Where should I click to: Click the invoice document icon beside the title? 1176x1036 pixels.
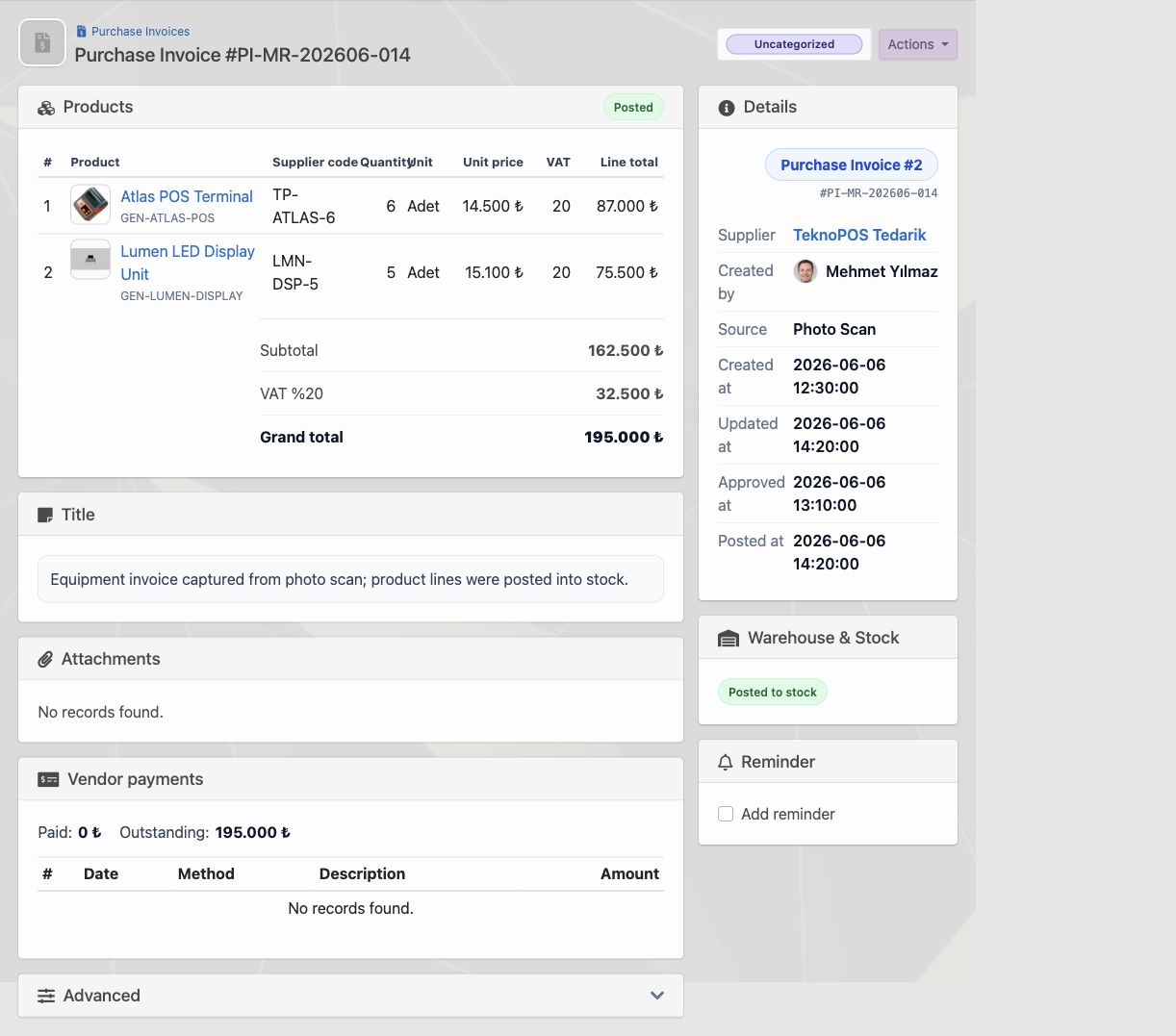(42, 42)
